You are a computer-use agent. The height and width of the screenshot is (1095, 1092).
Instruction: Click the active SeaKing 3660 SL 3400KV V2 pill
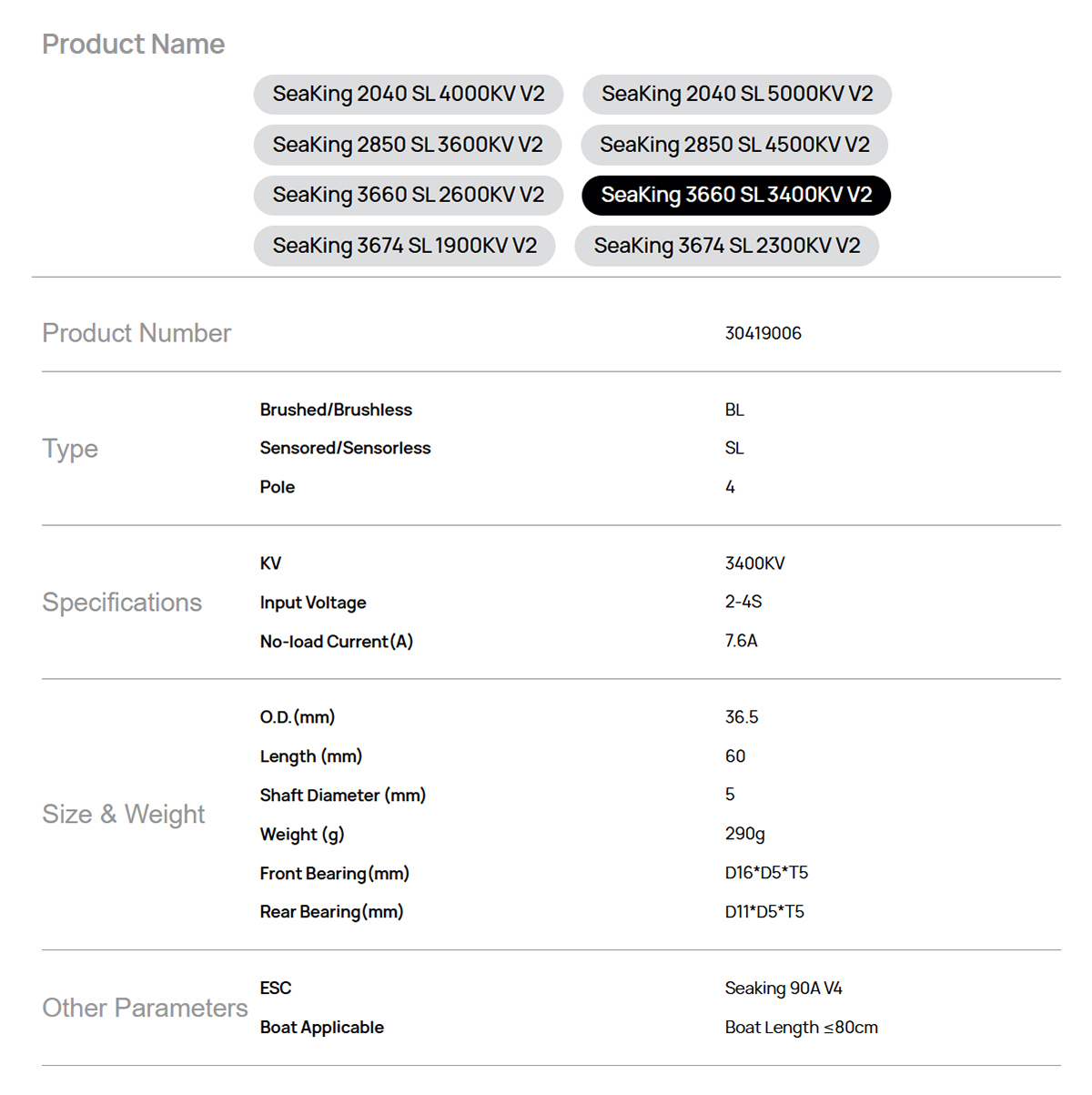pos(736,195)
